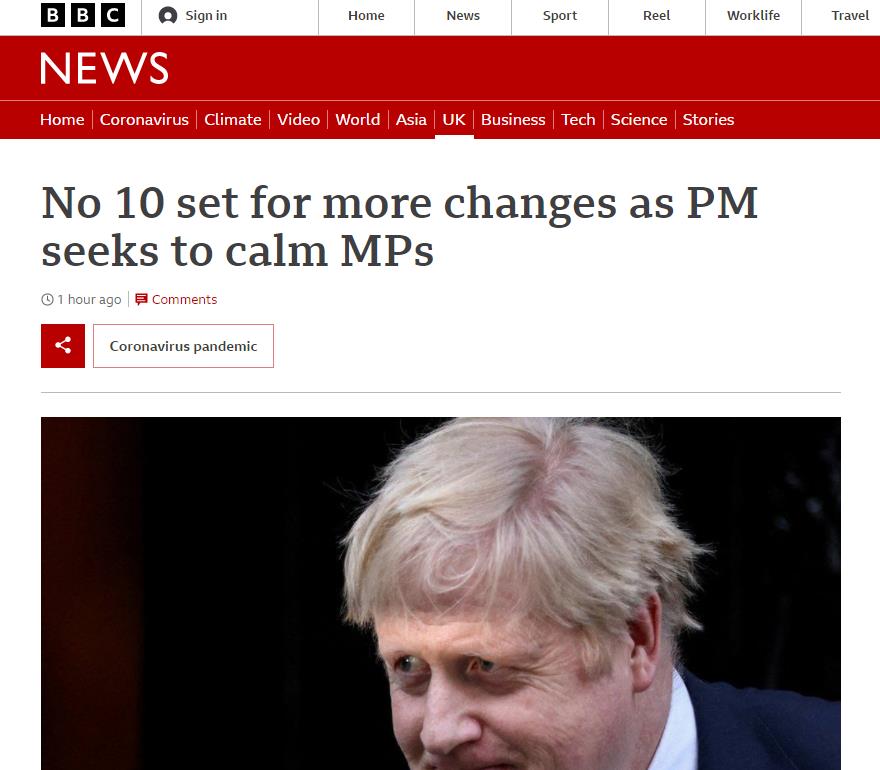Open the World news section
This screenshot has height=770, width=880.
tap(358, 120)
